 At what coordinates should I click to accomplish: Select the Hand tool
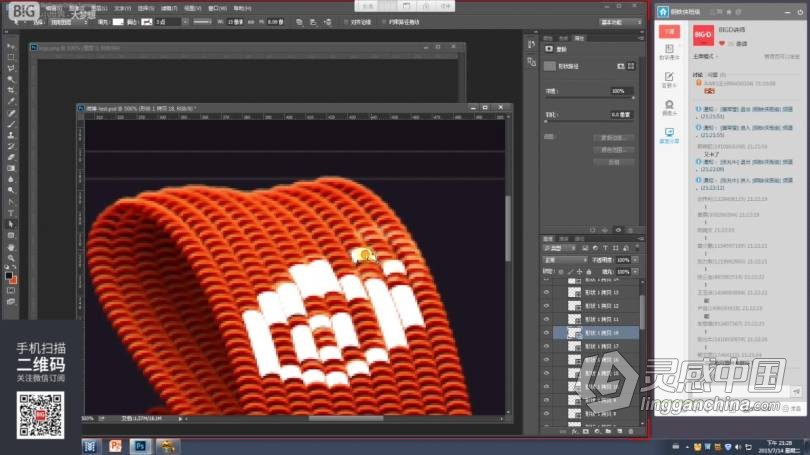(x=11, y=247)
